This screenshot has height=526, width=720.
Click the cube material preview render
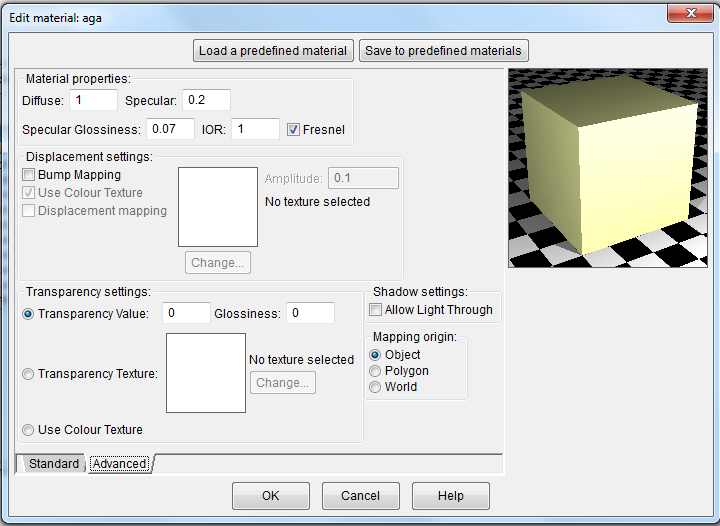point(608,168)
